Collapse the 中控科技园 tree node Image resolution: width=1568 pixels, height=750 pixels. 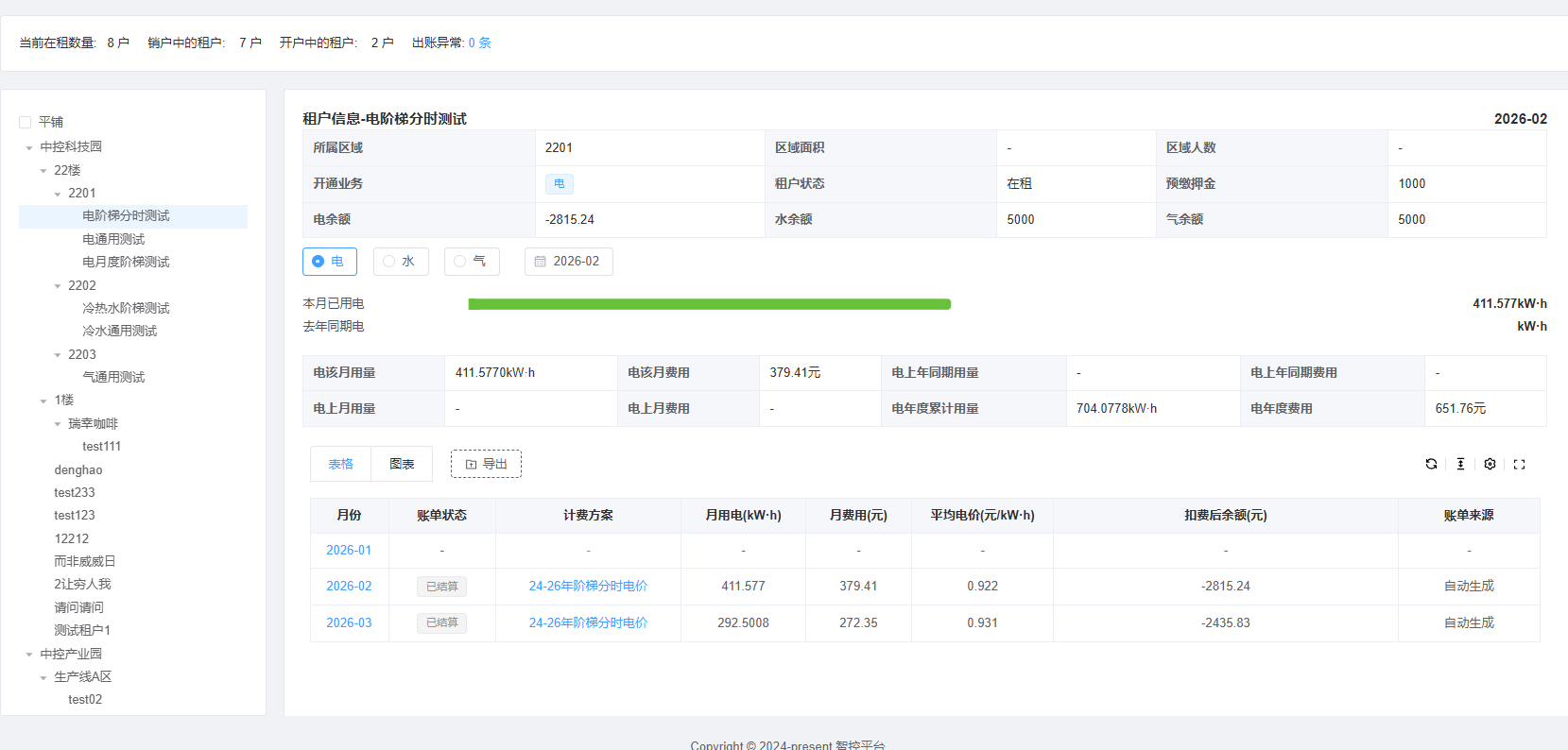pyautogui.click(x=29, y=147)
